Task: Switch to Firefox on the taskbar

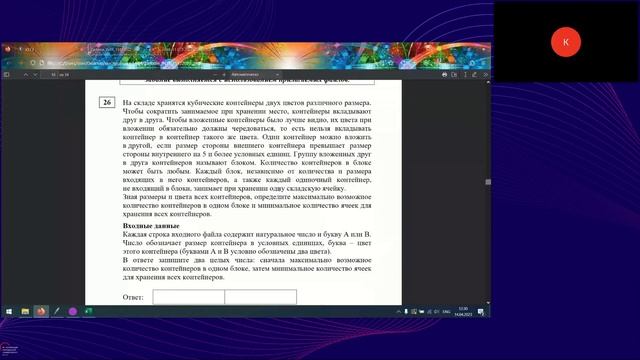Action: point(41,311)
